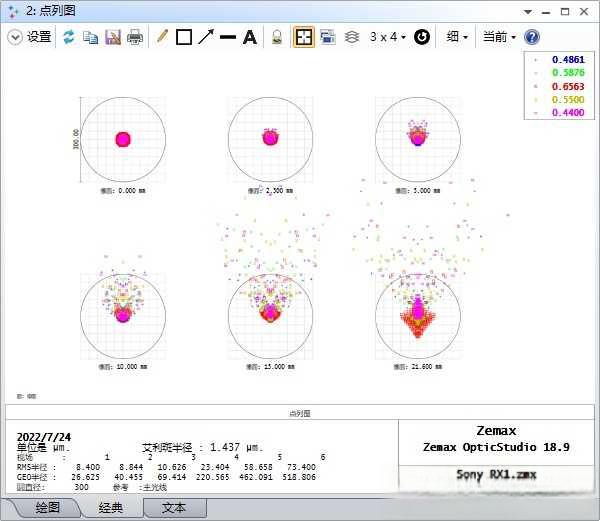Click the copy window icon

pos(91,37)
